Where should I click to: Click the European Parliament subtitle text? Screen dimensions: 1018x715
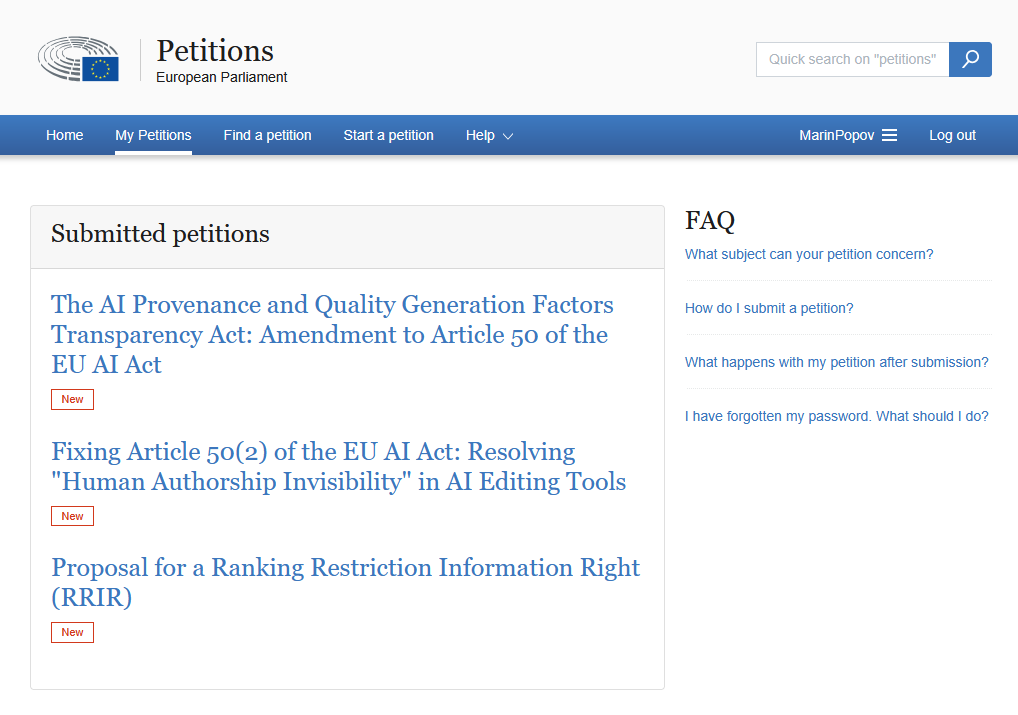(x=221, y=77)
